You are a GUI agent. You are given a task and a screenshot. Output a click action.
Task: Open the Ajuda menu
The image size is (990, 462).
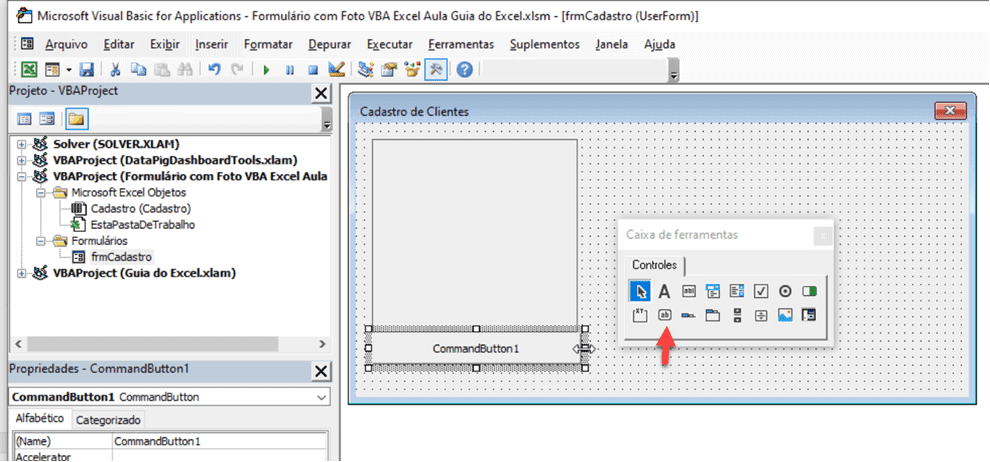(x=659, y=44)
